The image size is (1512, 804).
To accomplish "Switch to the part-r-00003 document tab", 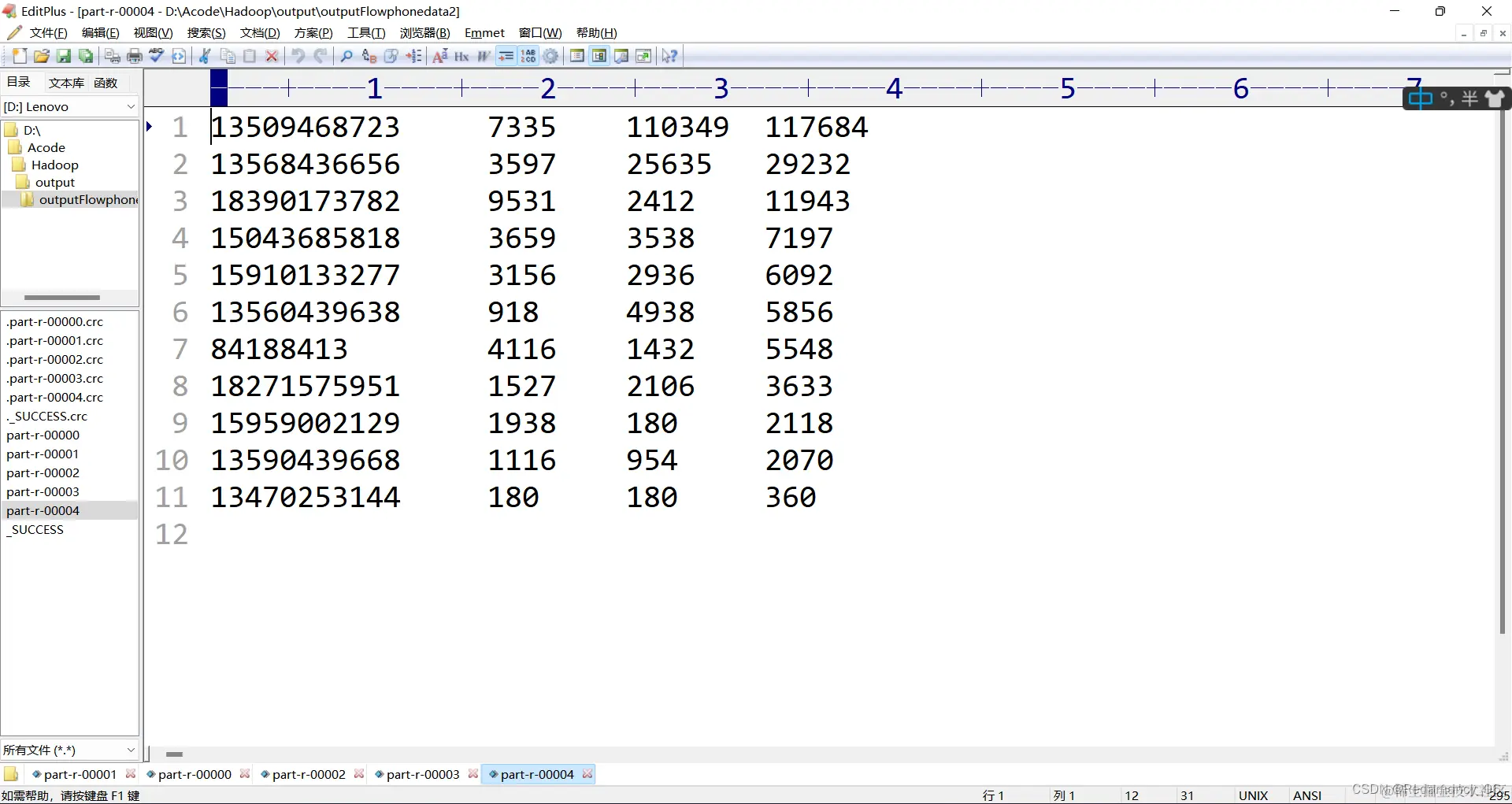I will click(x=423, y=774).
